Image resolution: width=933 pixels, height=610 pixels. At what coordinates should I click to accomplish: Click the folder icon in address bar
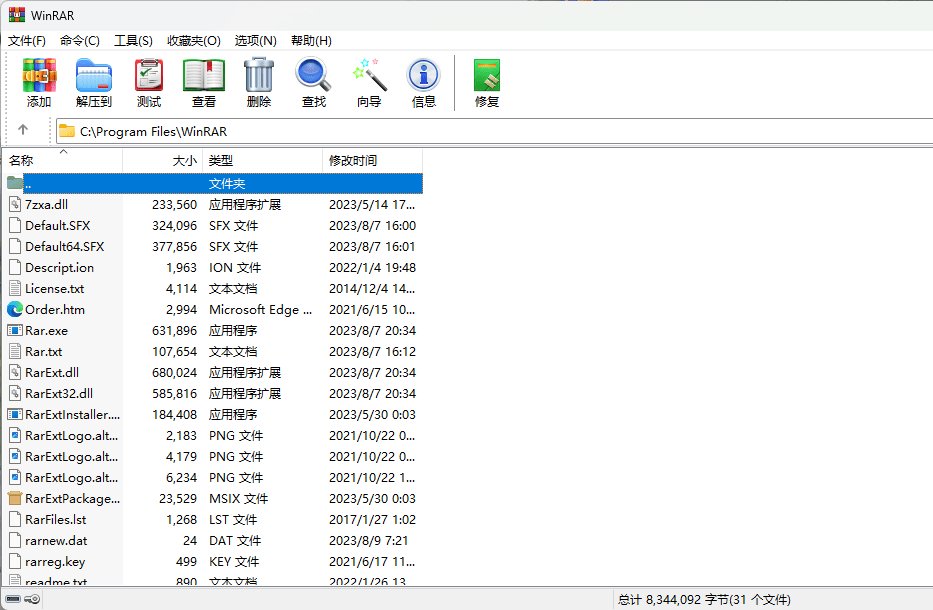[67, 131]
